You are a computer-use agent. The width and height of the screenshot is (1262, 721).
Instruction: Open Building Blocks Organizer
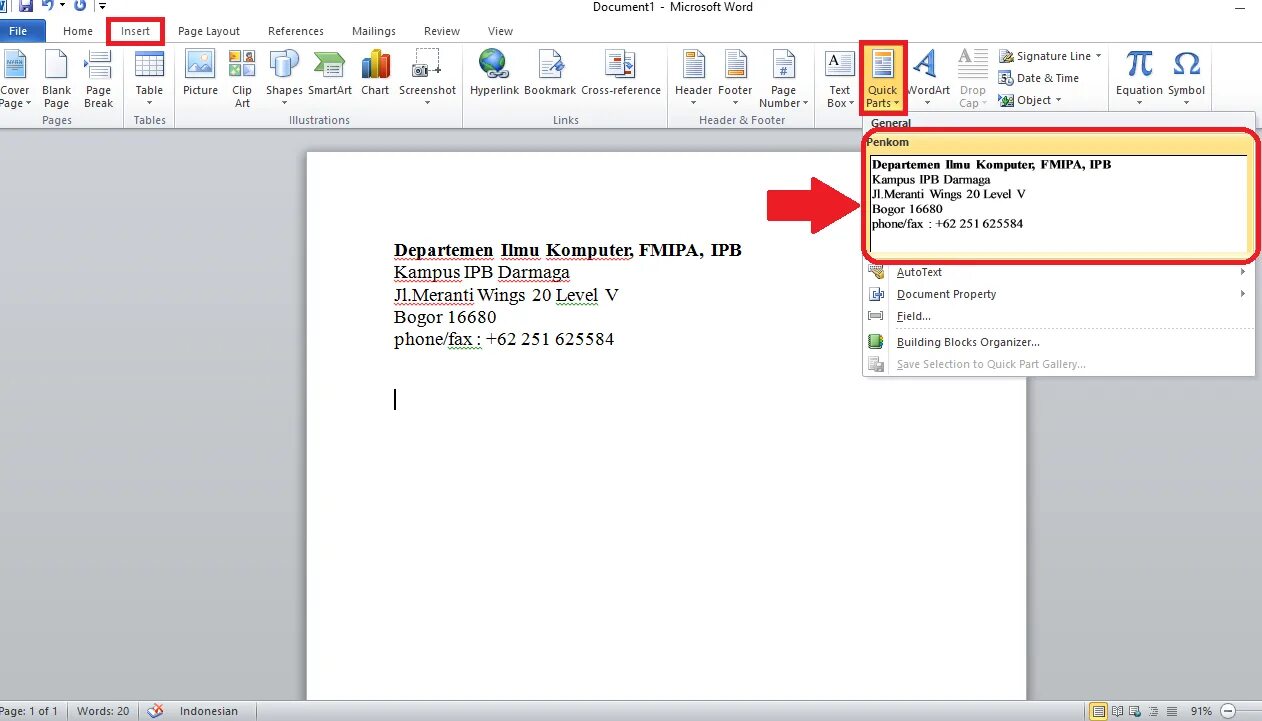(x=1058, y=342)
